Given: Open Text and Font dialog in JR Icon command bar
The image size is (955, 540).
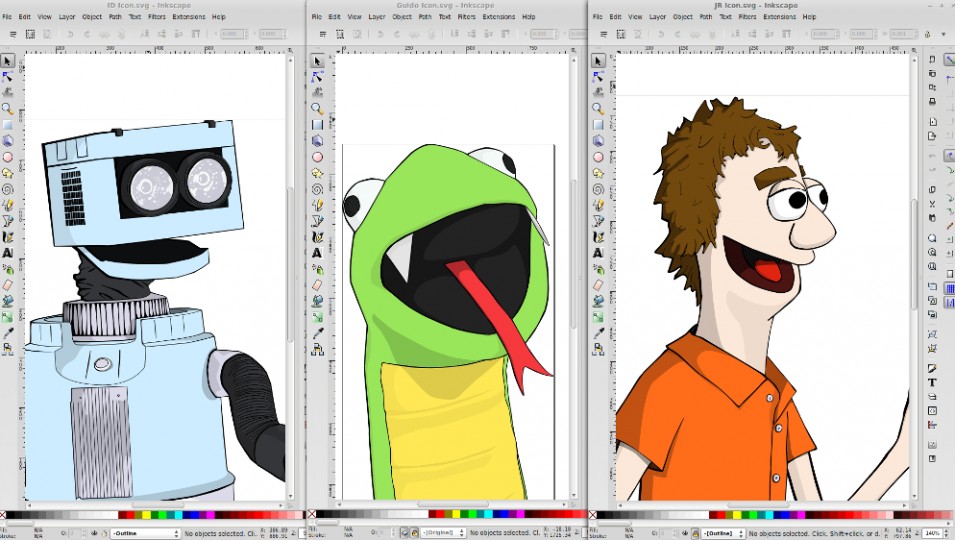Looking at the screenshot, I should (933, 382).
